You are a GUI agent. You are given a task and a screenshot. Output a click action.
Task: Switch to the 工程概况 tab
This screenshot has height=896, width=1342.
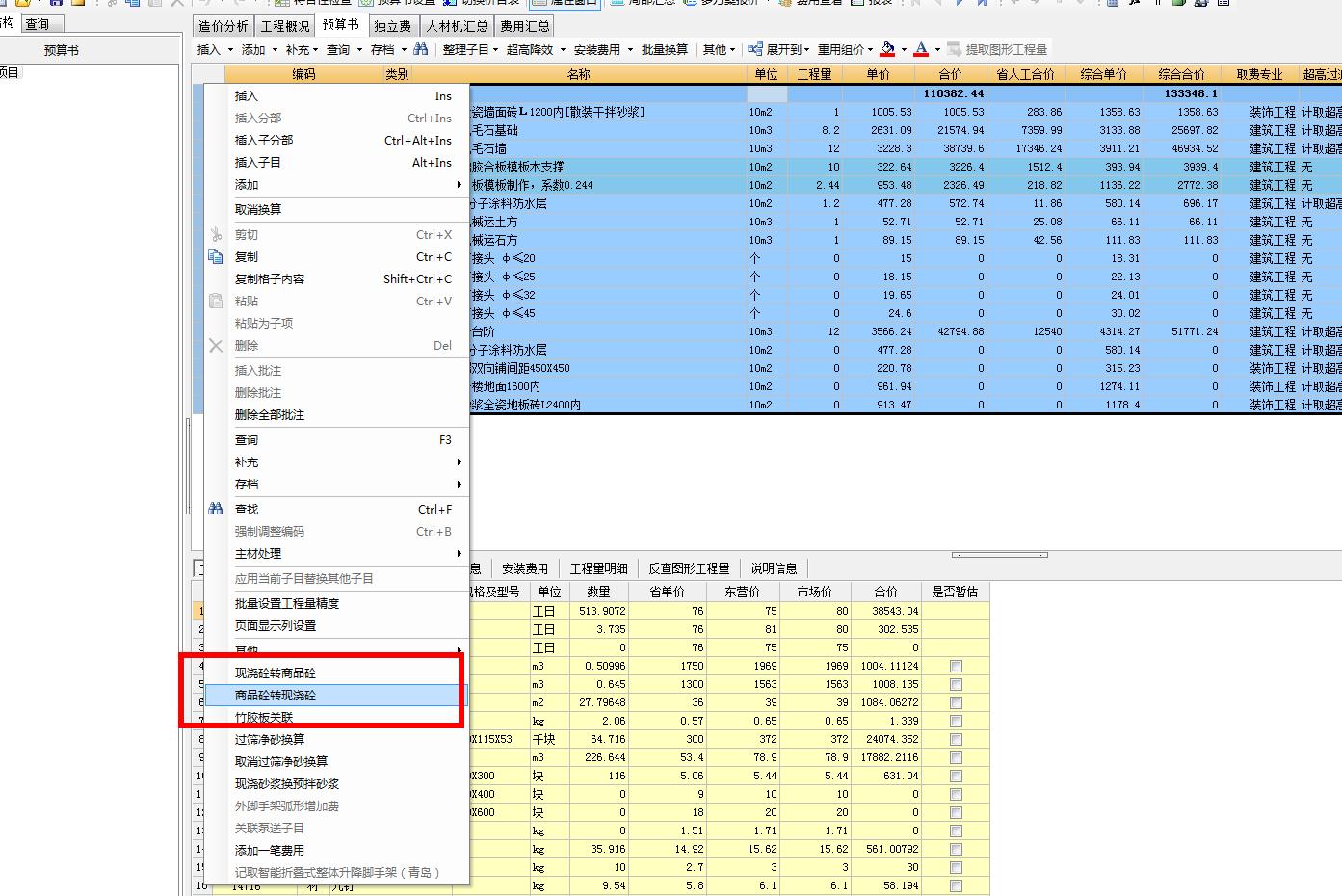pos(285,26)
